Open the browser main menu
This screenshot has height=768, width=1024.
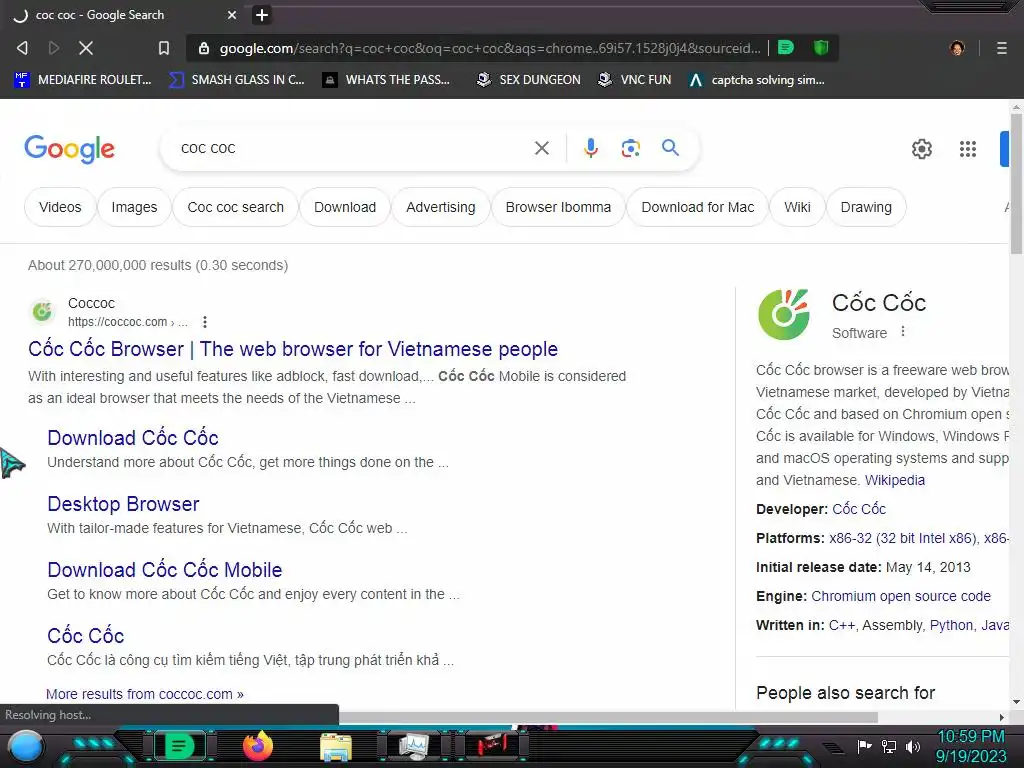(1001, 48)
